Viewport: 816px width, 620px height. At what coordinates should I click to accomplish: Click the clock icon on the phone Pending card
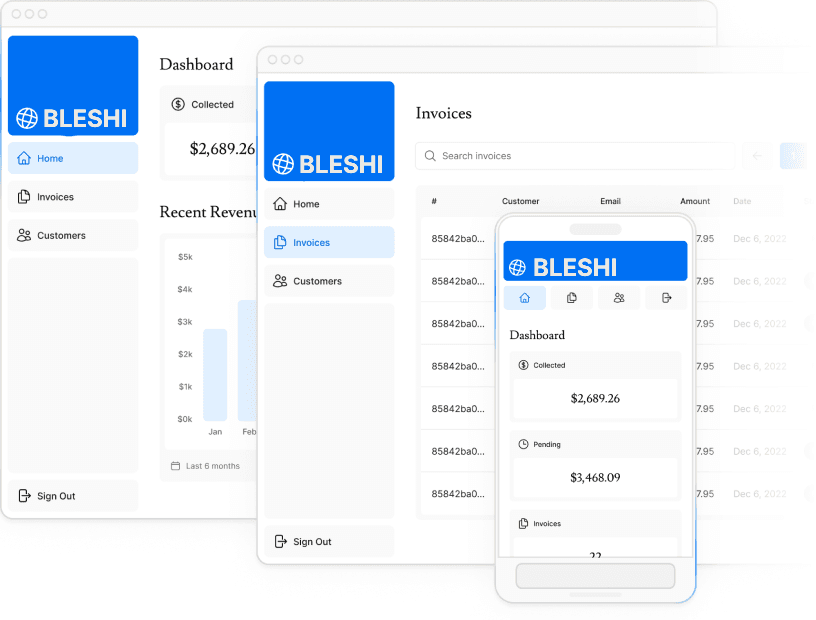[x=523, y=444]
